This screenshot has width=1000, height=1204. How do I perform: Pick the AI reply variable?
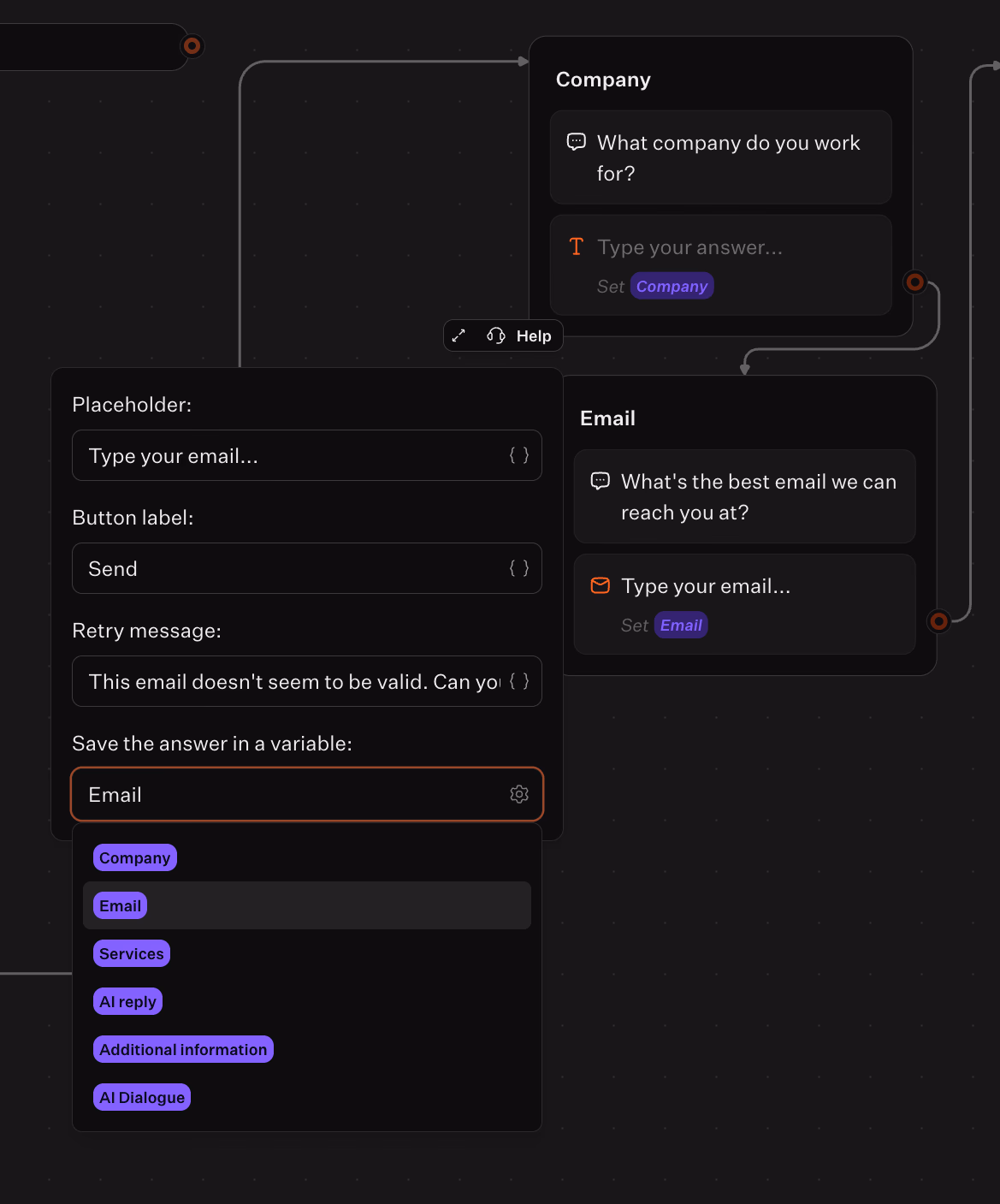click(127, 1001)
